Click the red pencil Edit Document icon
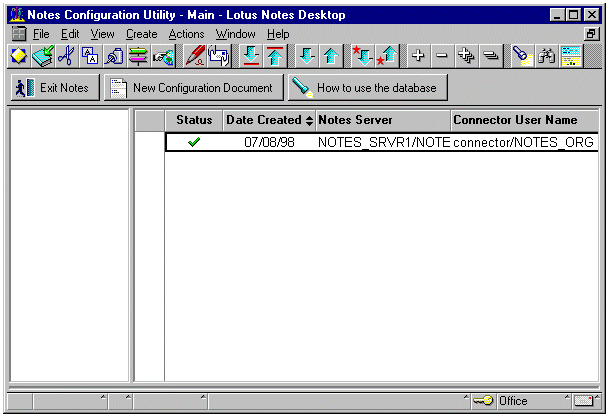Viewport: 610px width, 417px height. [x=194, y=56]
